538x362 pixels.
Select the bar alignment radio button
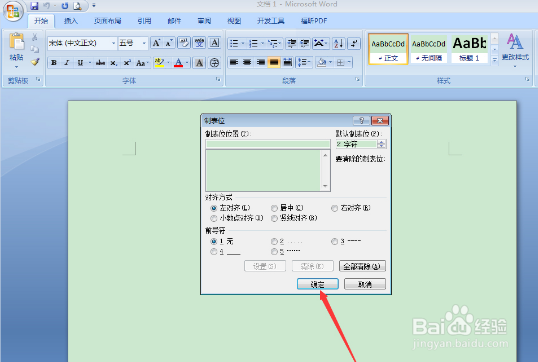(x=274, y=218)
